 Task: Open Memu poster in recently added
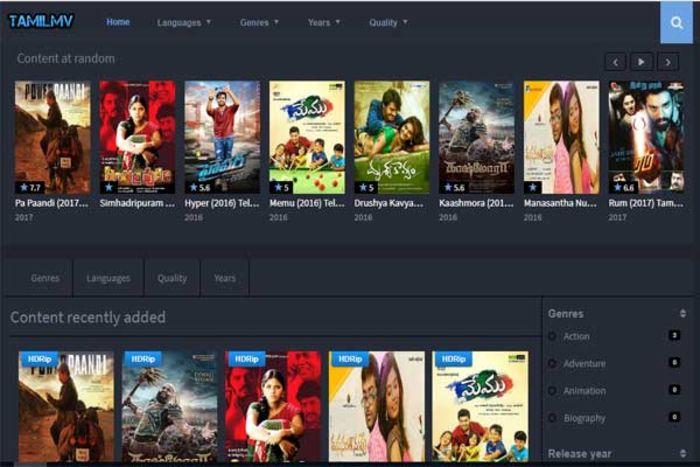(x=480, y=406)
